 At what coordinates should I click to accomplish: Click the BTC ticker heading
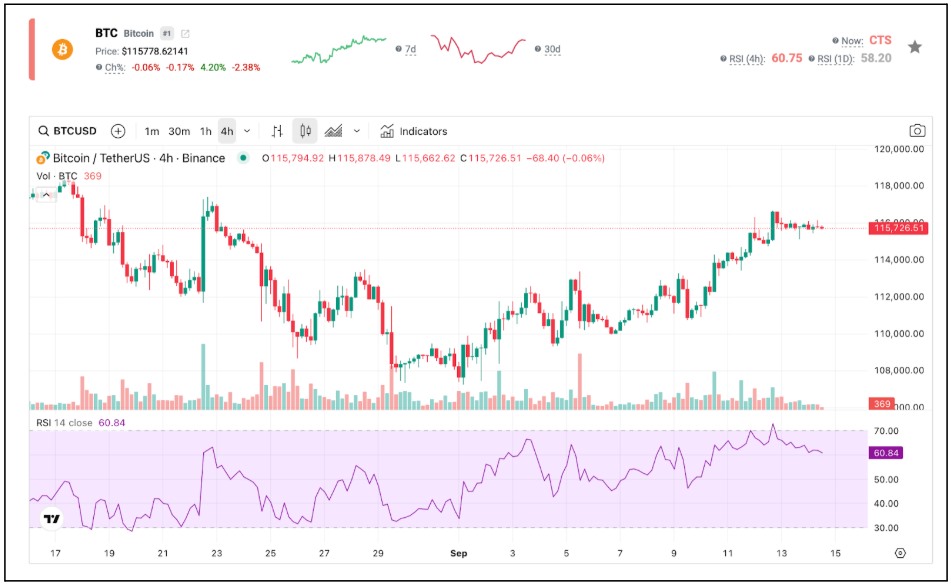pyautogui.click(x=106, y=33)
